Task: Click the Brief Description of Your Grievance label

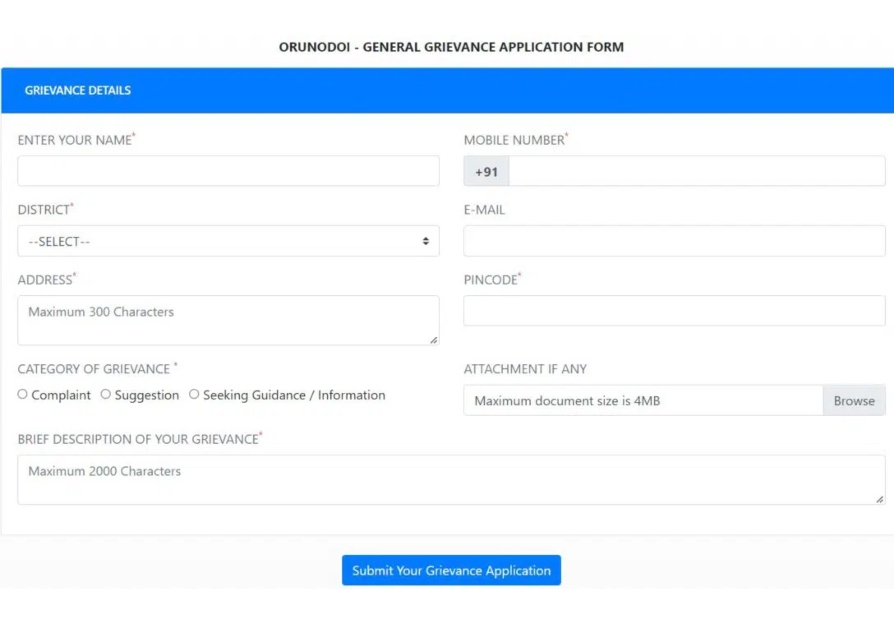Action: pos(138,439)
